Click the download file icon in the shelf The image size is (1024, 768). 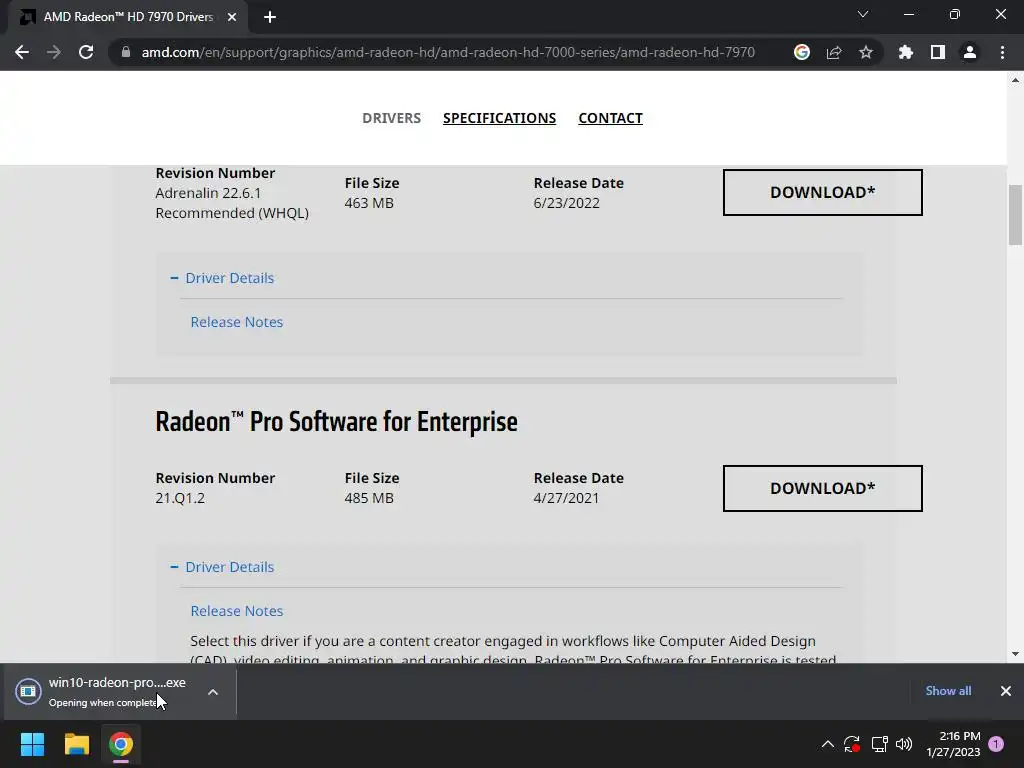click(x=28, y=691)
